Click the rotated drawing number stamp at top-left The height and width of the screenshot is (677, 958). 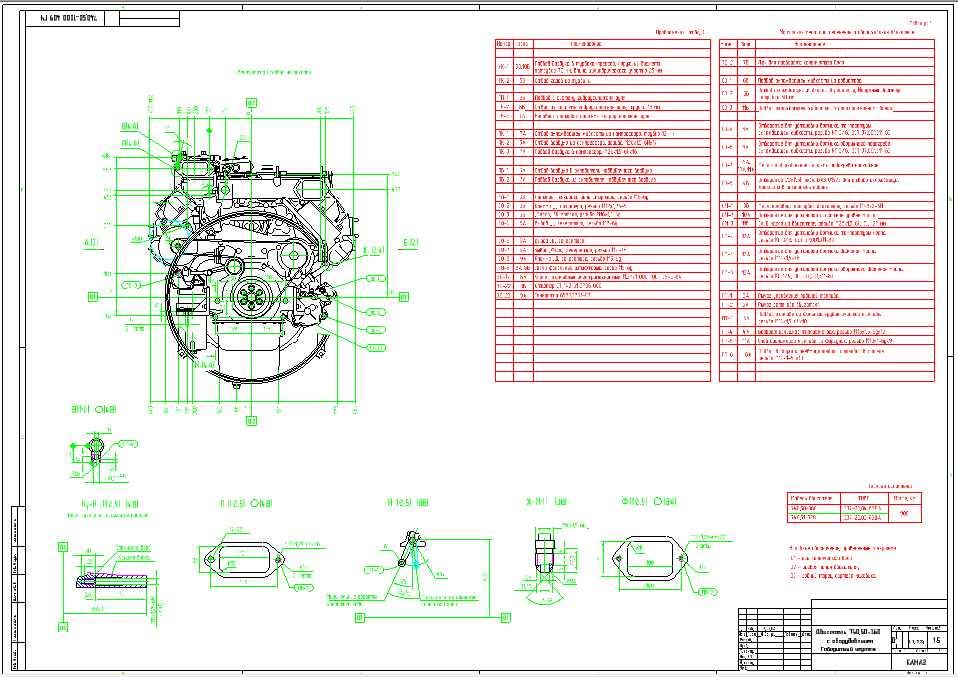coord(69,19)
